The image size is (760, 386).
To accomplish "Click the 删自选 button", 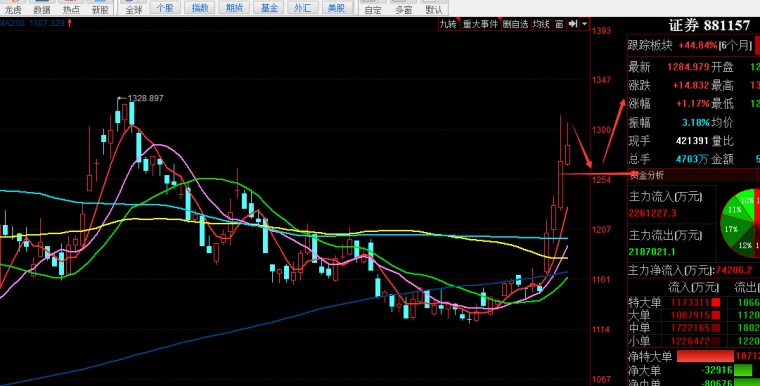I will tap(515, 24).
